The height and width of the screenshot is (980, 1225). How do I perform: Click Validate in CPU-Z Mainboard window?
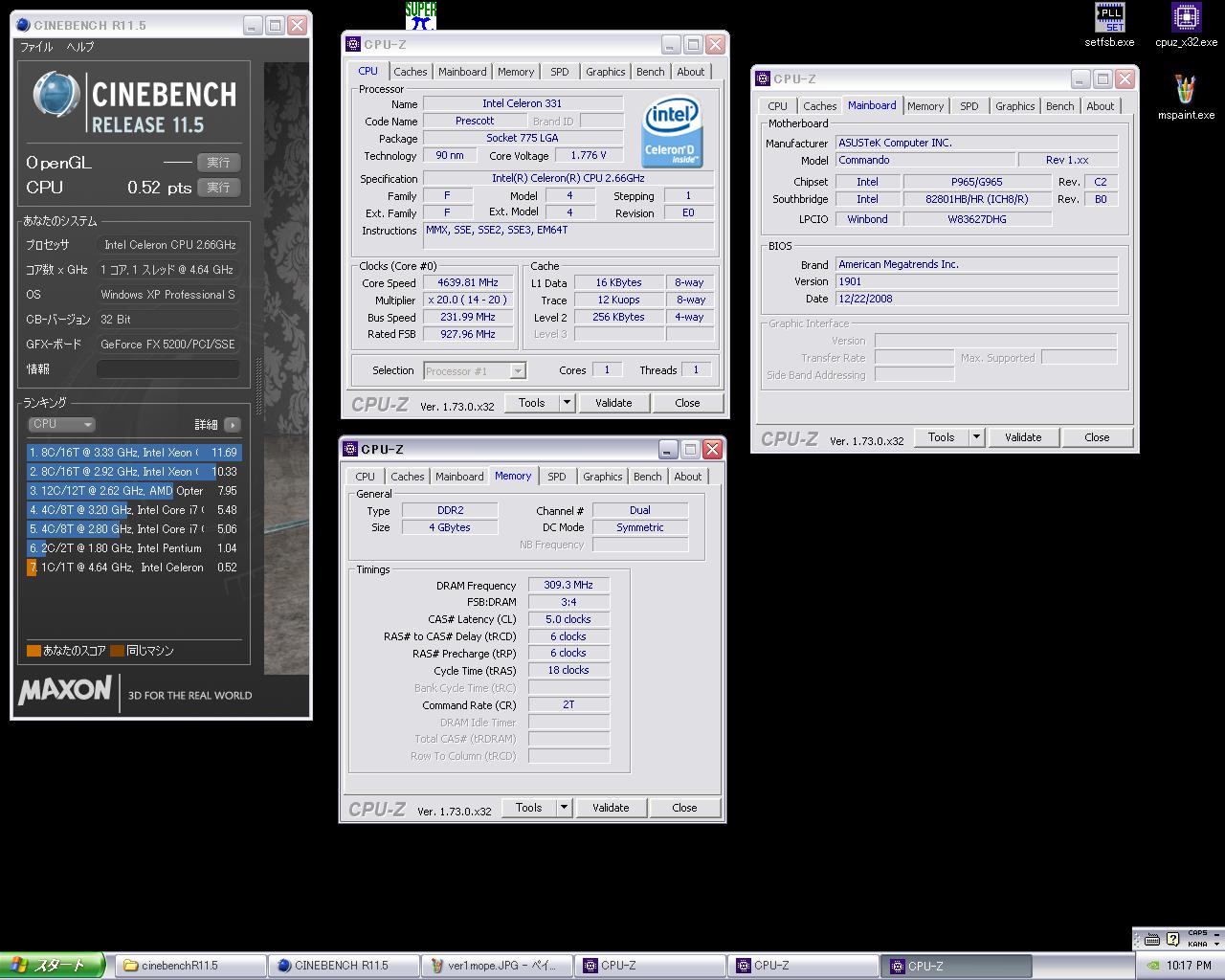click(x=1023, y=437)
